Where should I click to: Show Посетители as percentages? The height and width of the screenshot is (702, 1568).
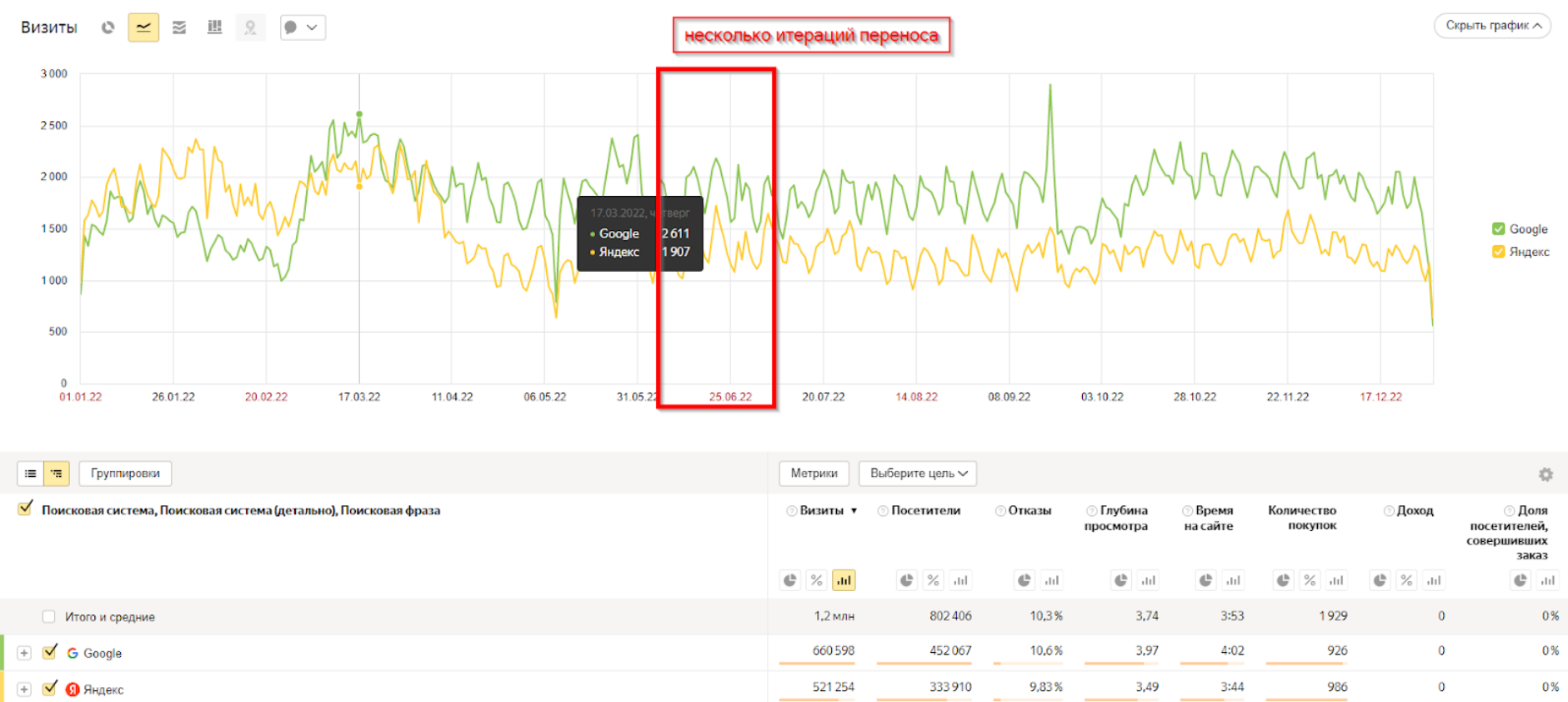coord(934,580)
